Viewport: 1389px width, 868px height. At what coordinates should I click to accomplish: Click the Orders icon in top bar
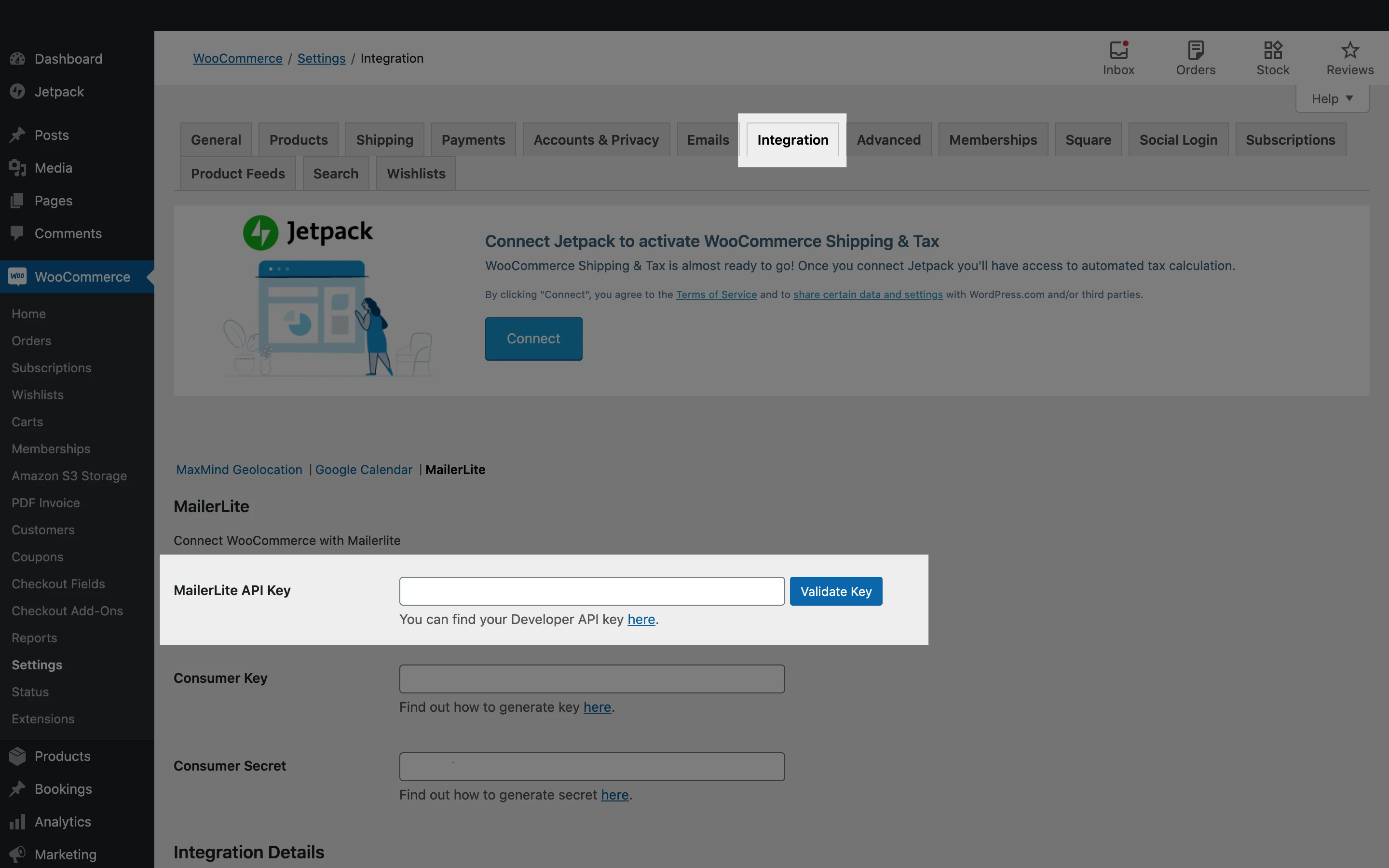coord(1195,51)
